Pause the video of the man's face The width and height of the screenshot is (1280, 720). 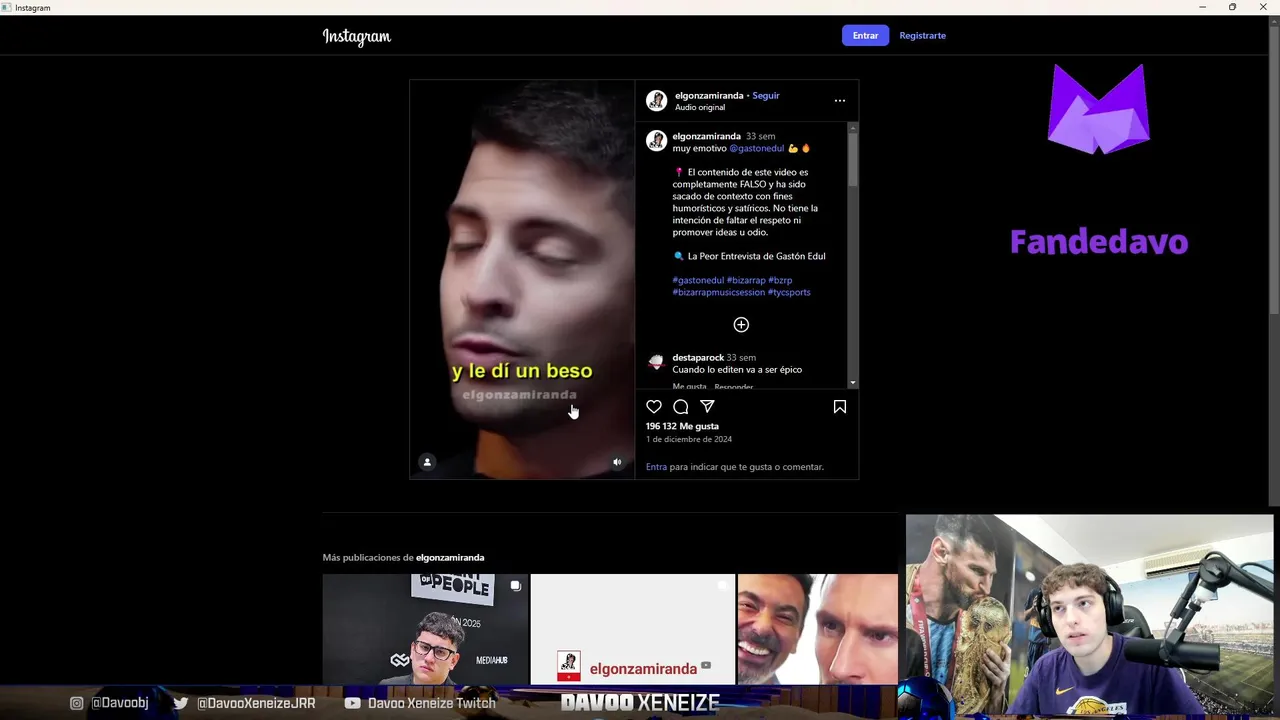(522, 279)
